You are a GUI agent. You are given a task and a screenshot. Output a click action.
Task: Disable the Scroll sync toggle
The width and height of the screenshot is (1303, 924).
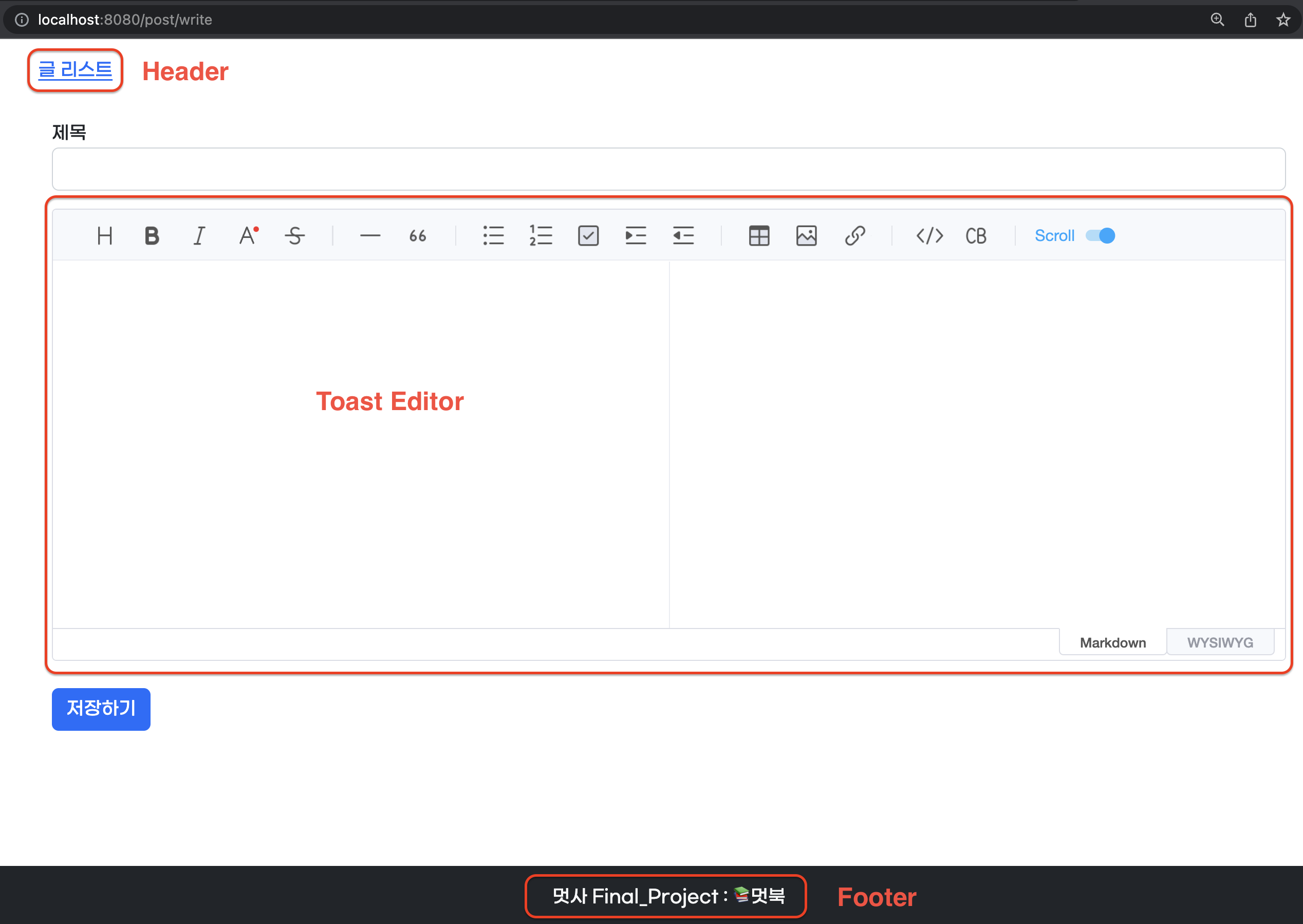tap(1100, 235)
